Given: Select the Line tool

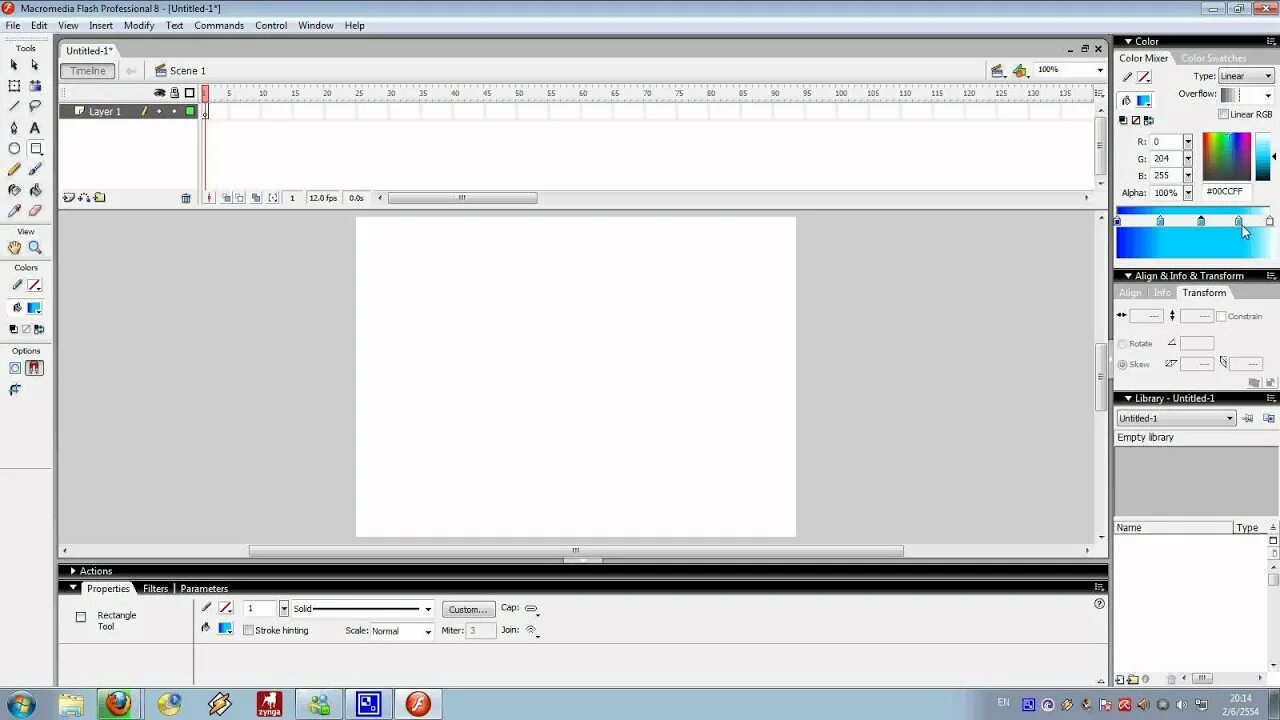Looking at the screenshot, I should (x=14, y=106).
